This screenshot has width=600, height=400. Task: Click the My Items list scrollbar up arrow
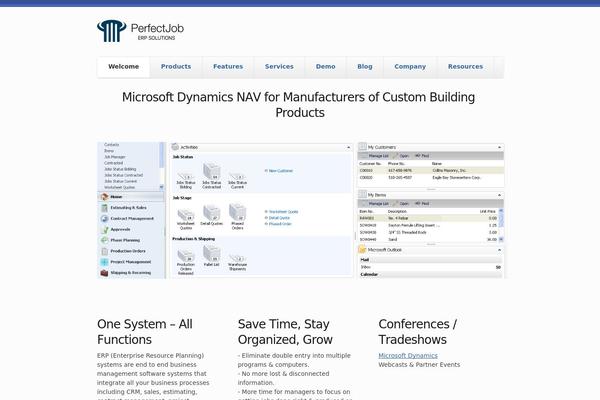tap(501, 211)
